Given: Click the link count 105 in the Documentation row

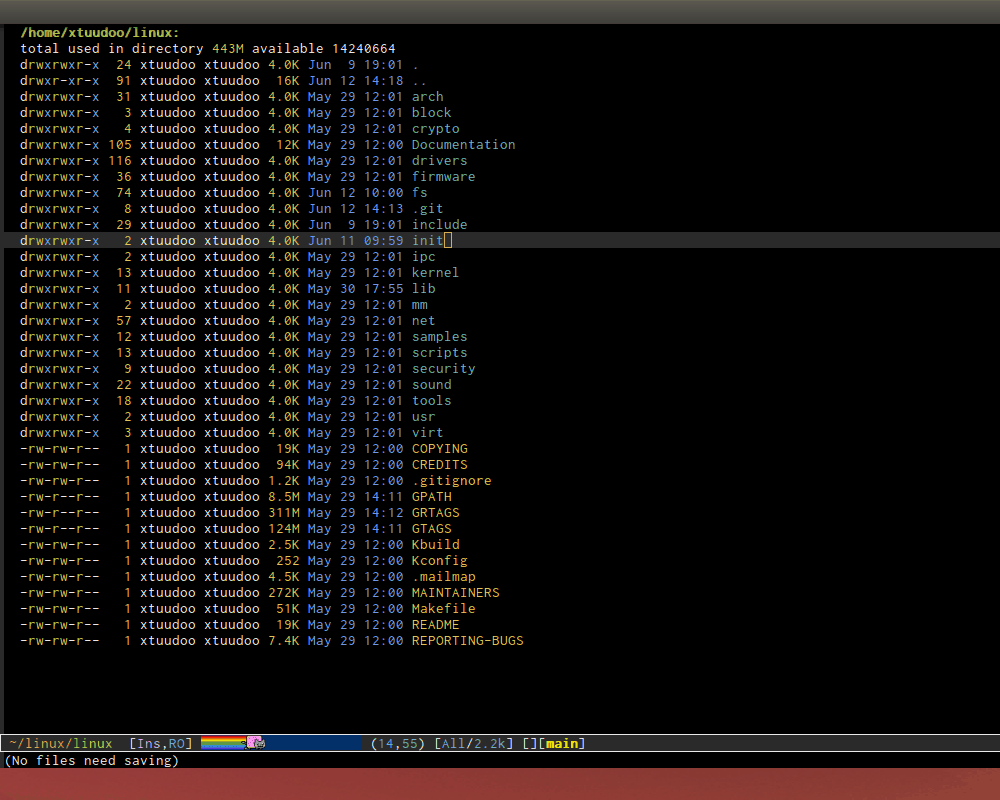Looking at the screenshot, I should [x=119, y=145].
